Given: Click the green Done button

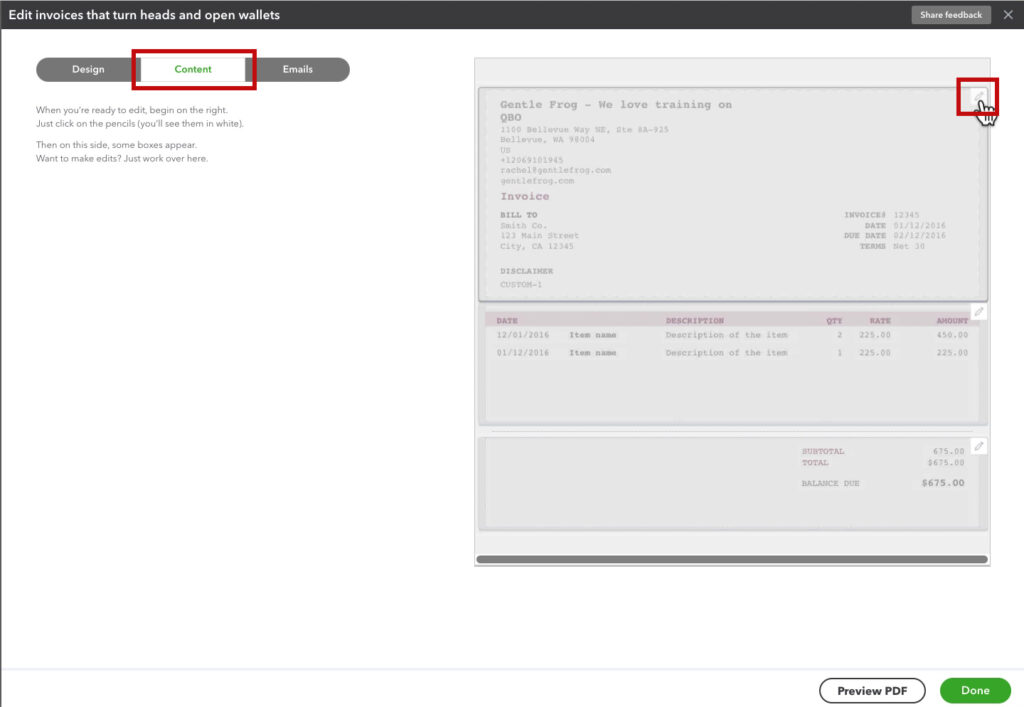Looking at the screenshot, I should [975, 690].
